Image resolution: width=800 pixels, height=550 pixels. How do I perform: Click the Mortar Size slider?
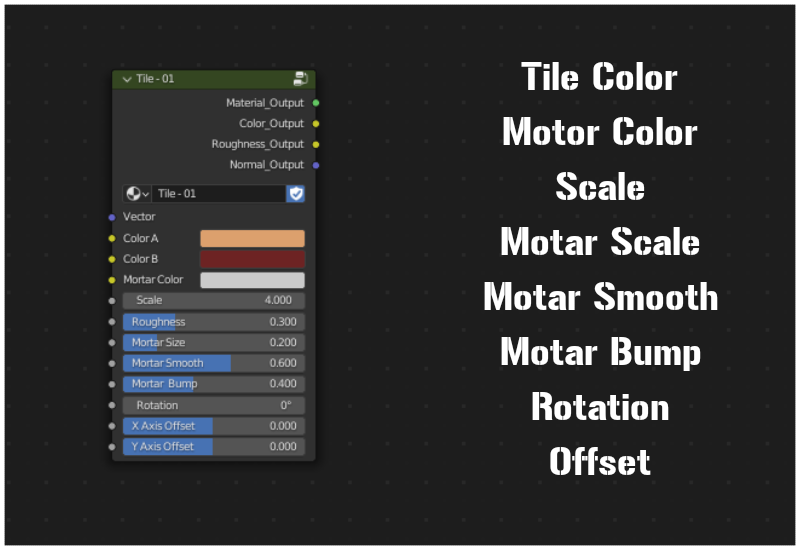tap(214, 342)
